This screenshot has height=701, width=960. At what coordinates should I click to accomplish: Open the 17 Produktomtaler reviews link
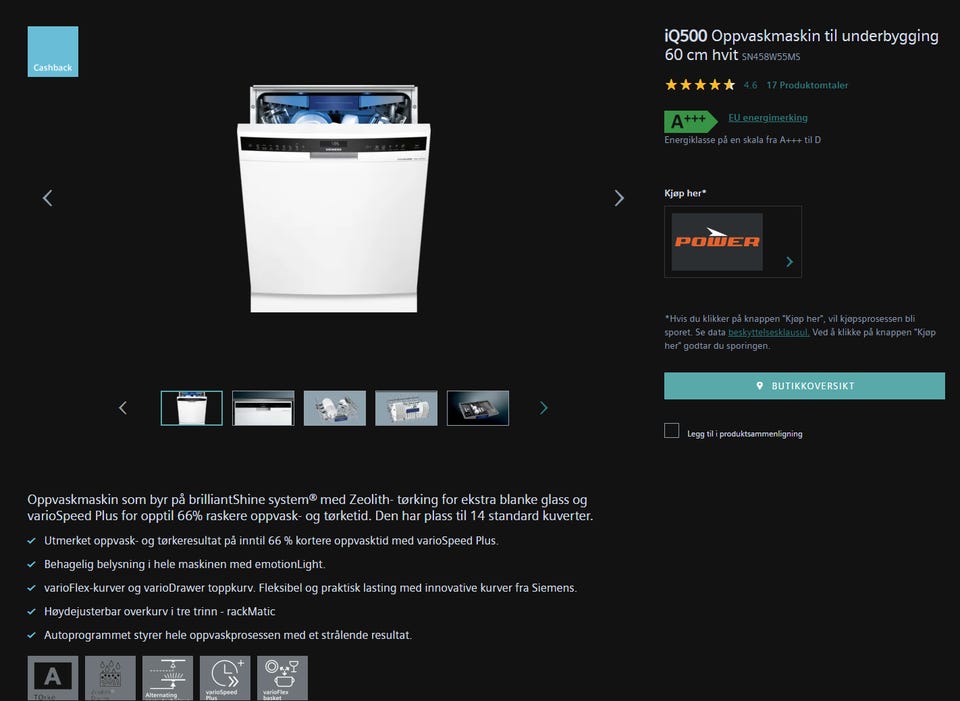[807, 85]
